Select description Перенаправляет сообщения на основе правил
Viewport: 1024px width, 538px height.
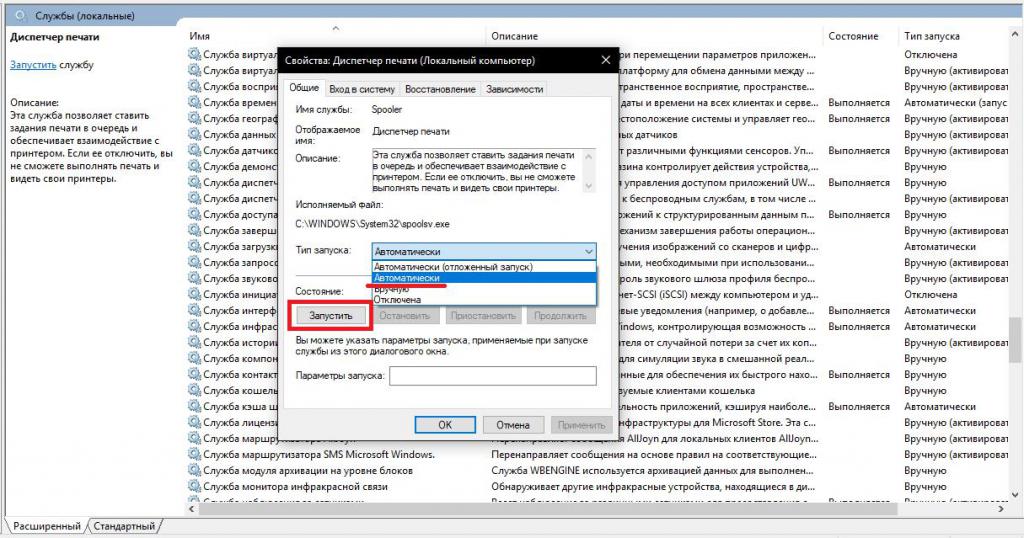click(x=652, y=454)
